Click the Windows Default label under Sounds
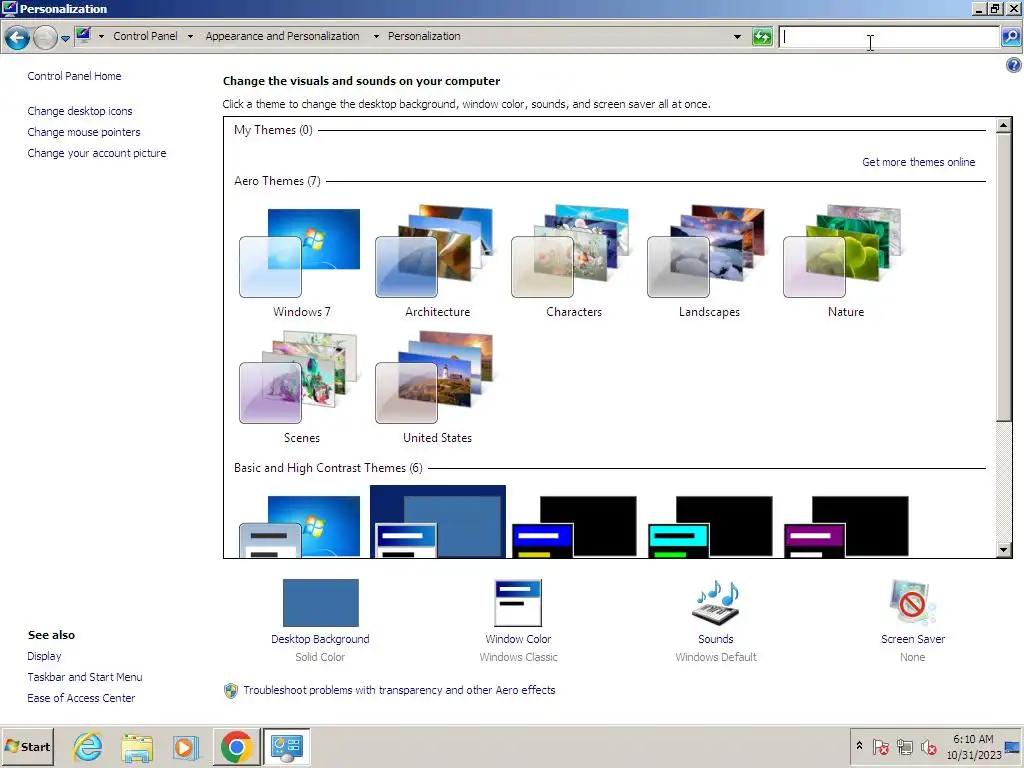The width and height of the screenshot is (1024, 768). tap(716, 657)
